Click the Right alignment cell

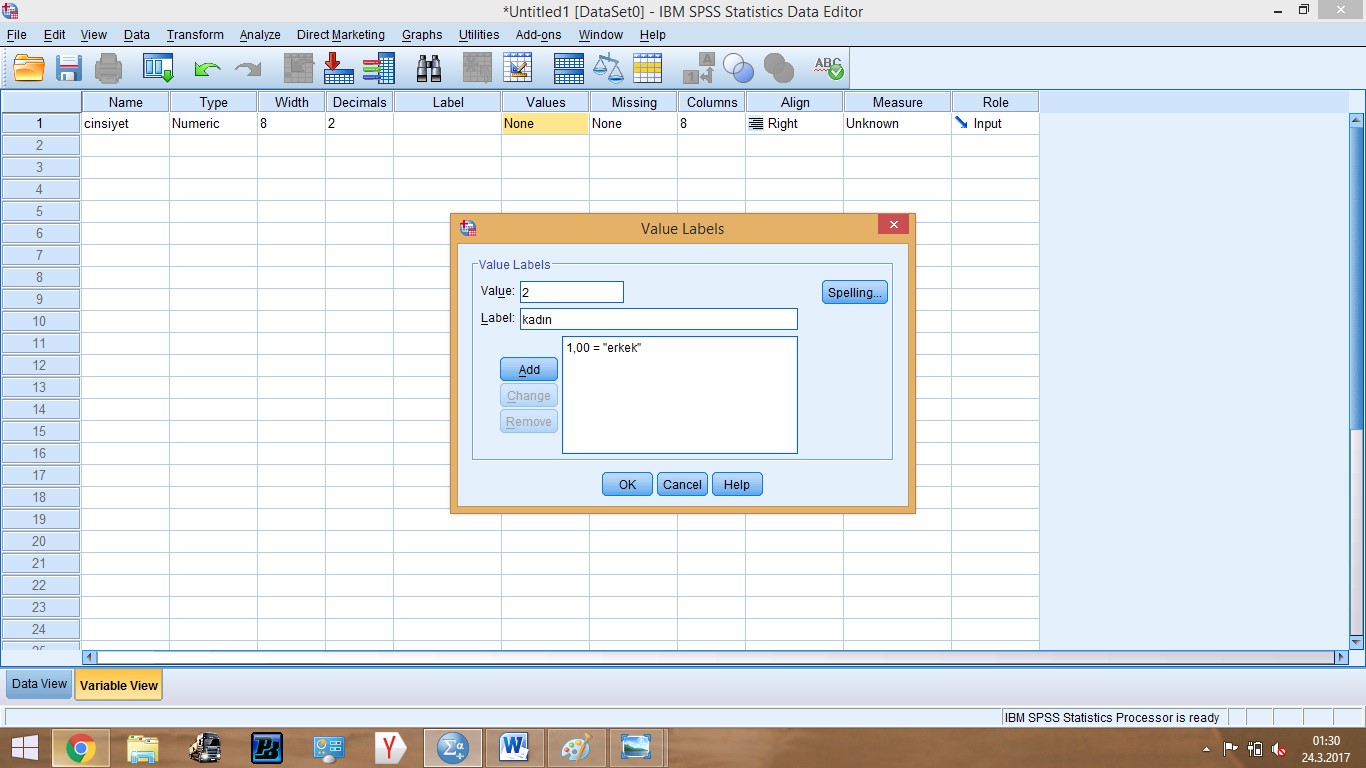point(794,124)
